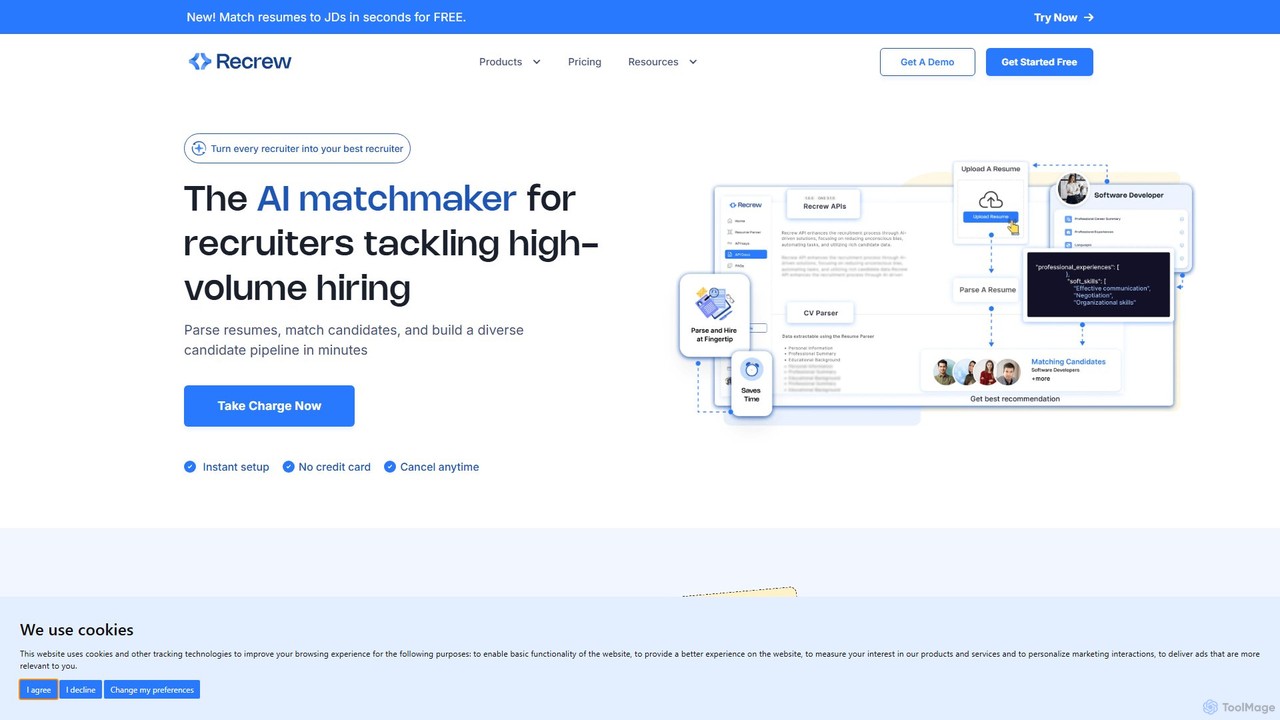Click the check icon beside Cancel anytime

(390, 467)
